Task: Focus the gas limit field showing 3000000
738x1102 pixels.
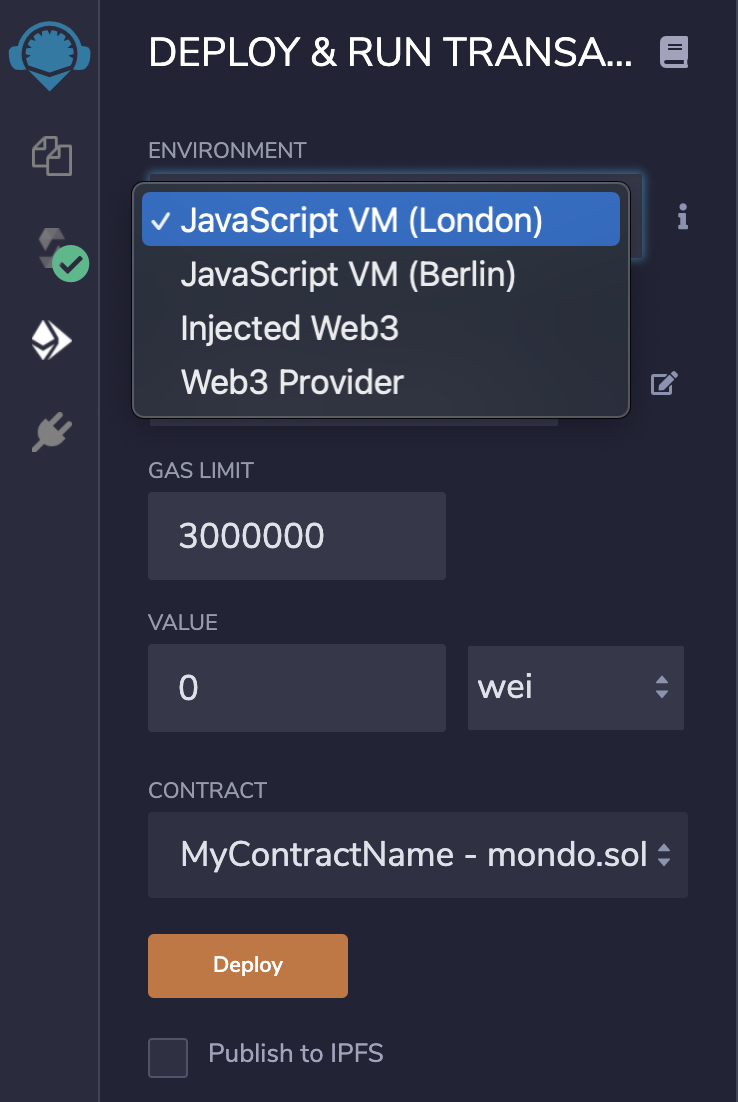Action: click(297, 536)
